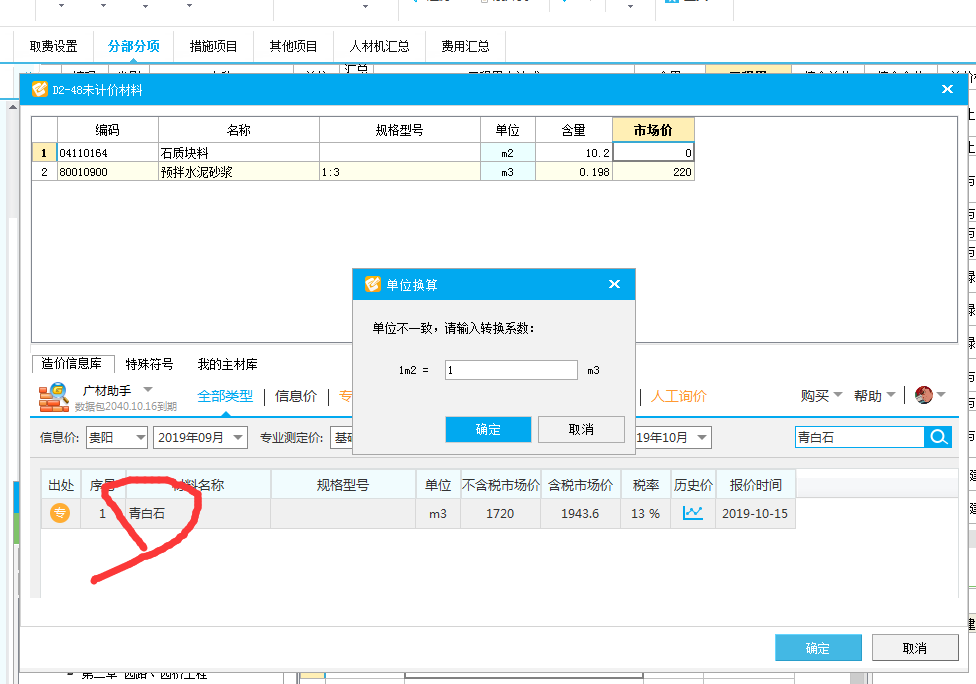Switch to the 人材机汇总 tab
This screenshot has height=684, width=976.
coord(379,46)
